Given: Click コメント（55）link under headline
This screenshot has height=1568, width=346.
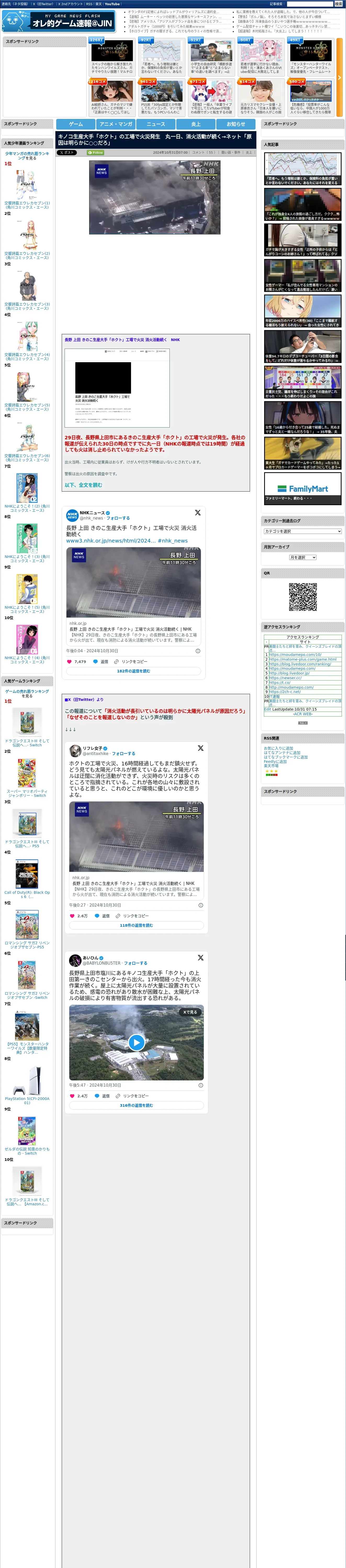Looking at the screenshot, I should click(x=203, y=153).
